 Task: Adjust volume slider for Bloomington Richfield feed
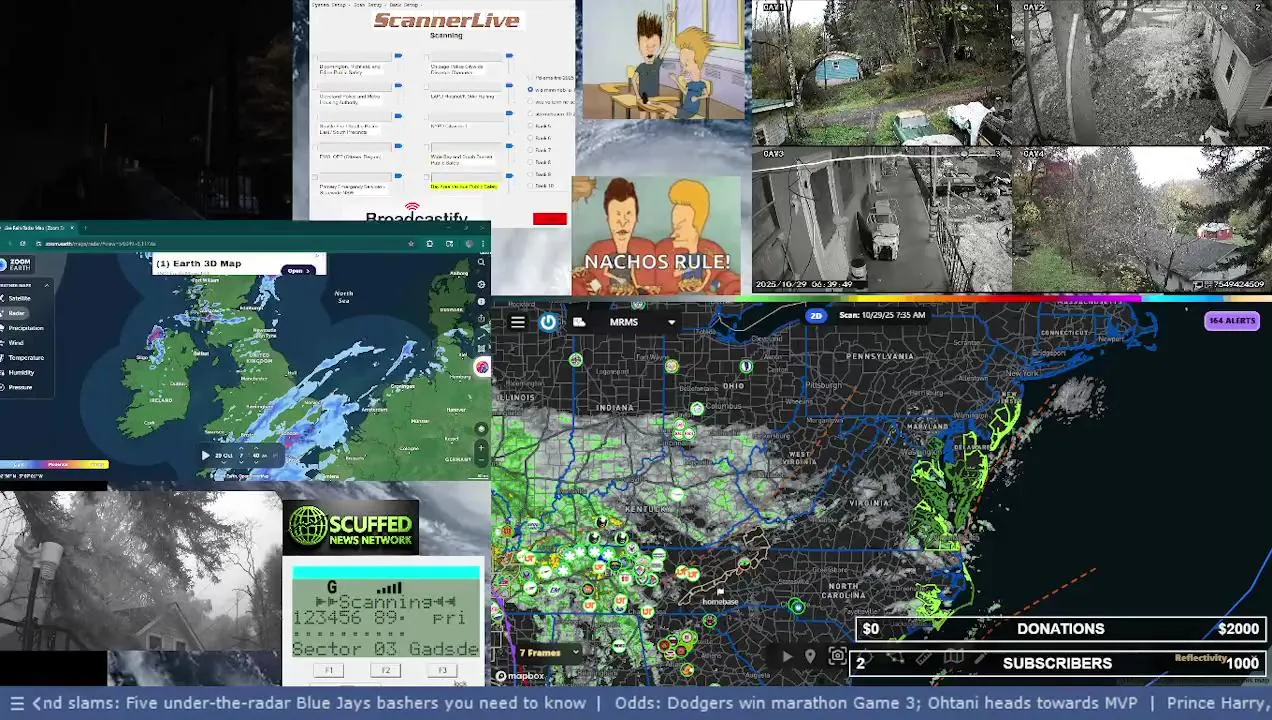pyautogui.click(x=398, y=56)
